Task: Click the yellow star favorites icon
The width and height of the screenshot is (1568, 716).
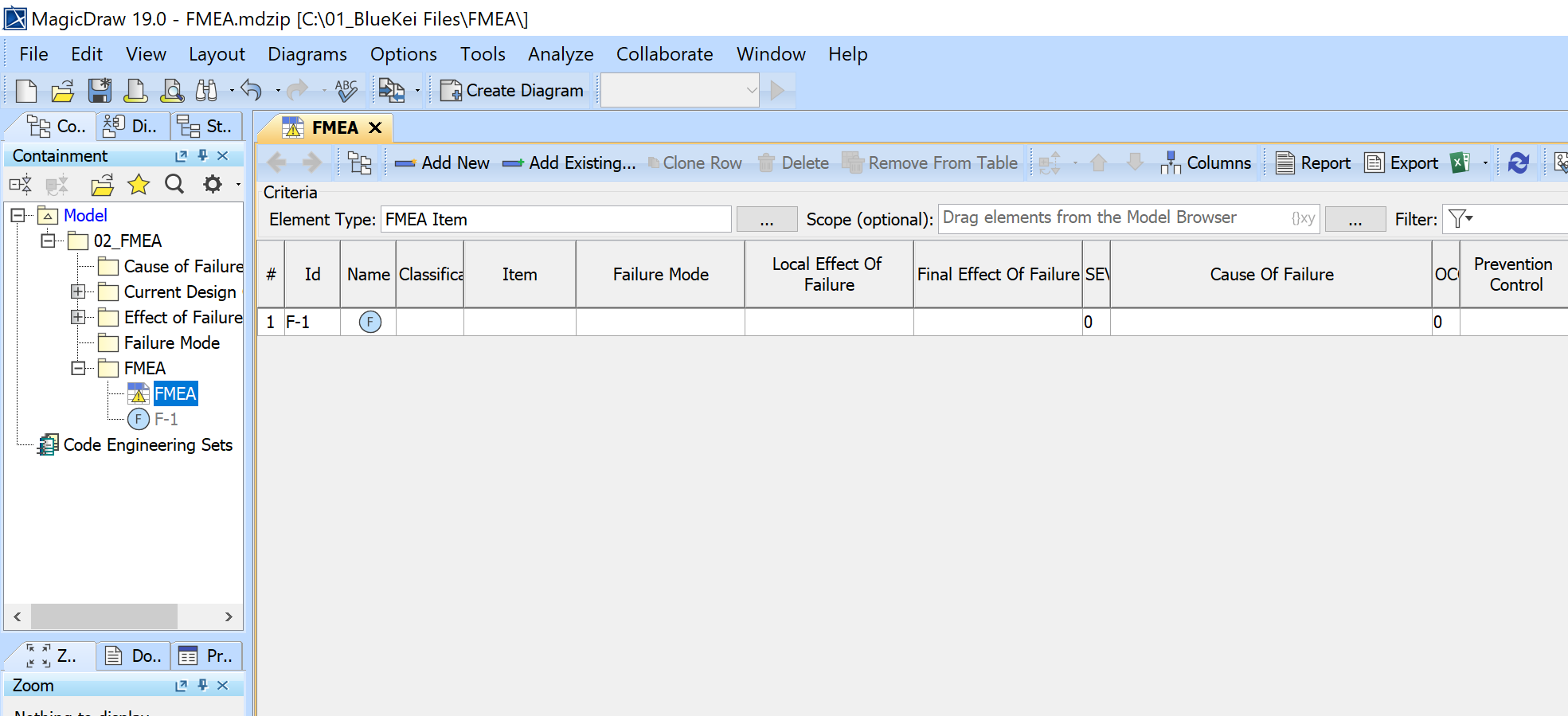Action: (x=139, y=185)
